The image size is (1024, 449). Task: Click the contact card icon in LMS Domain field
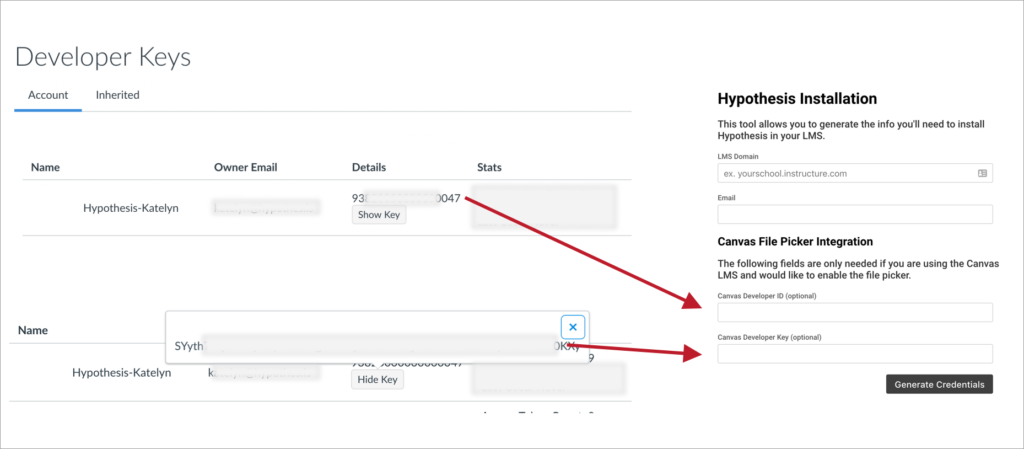982,174
